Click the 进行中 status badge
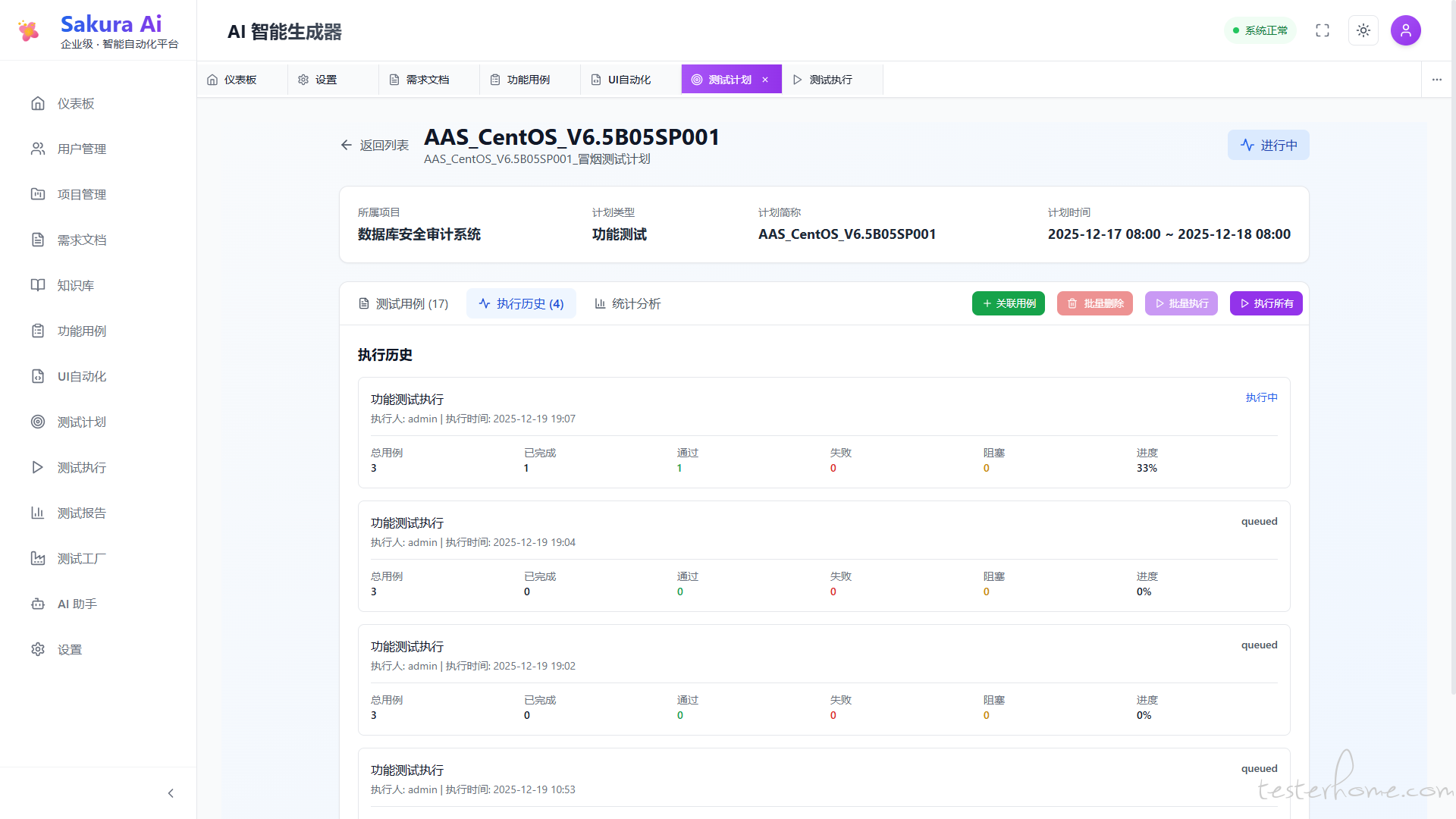The width and height of the screenshot is (1456, 819). [1268, 145]
